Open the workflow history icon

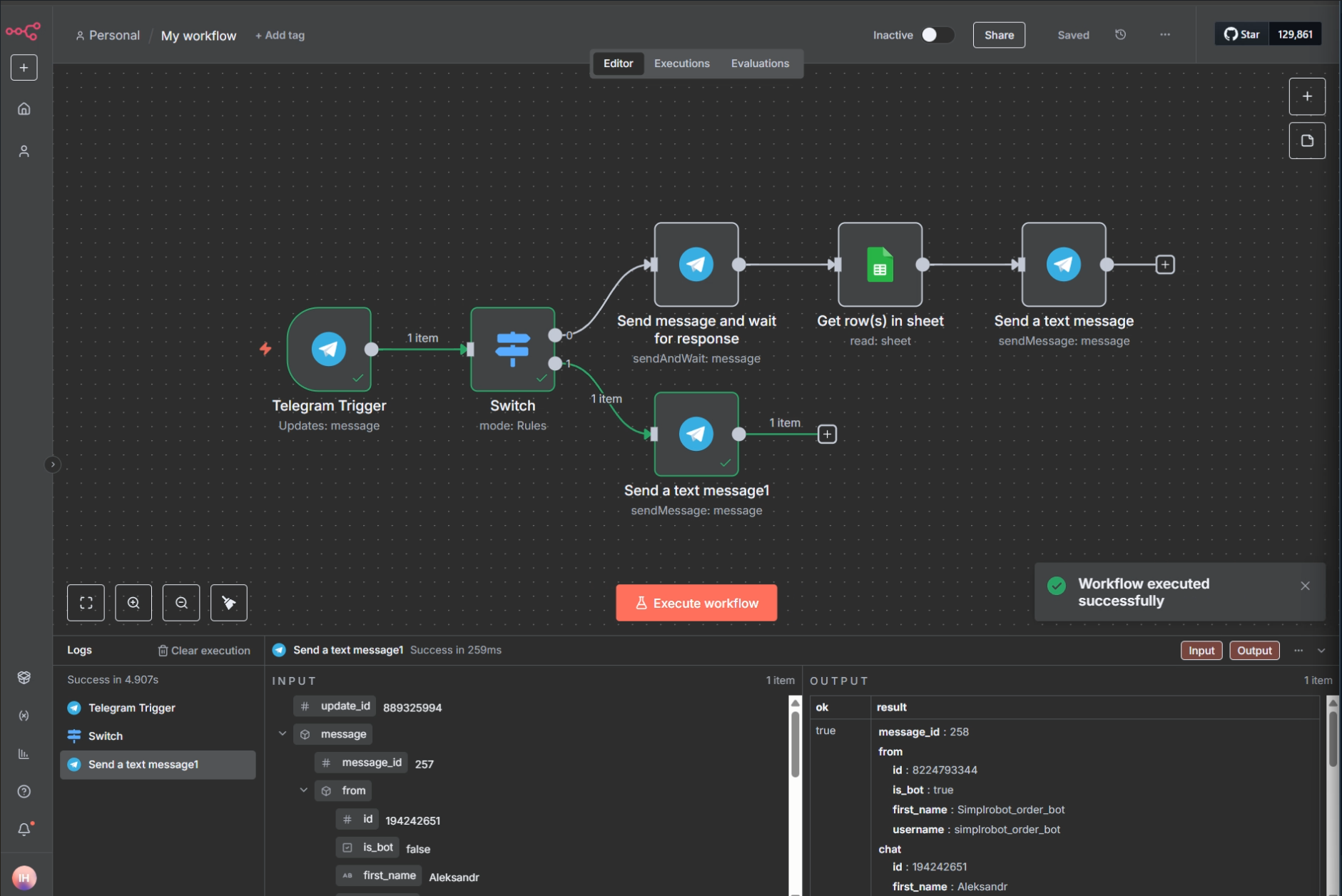[x=1120, y=35]
